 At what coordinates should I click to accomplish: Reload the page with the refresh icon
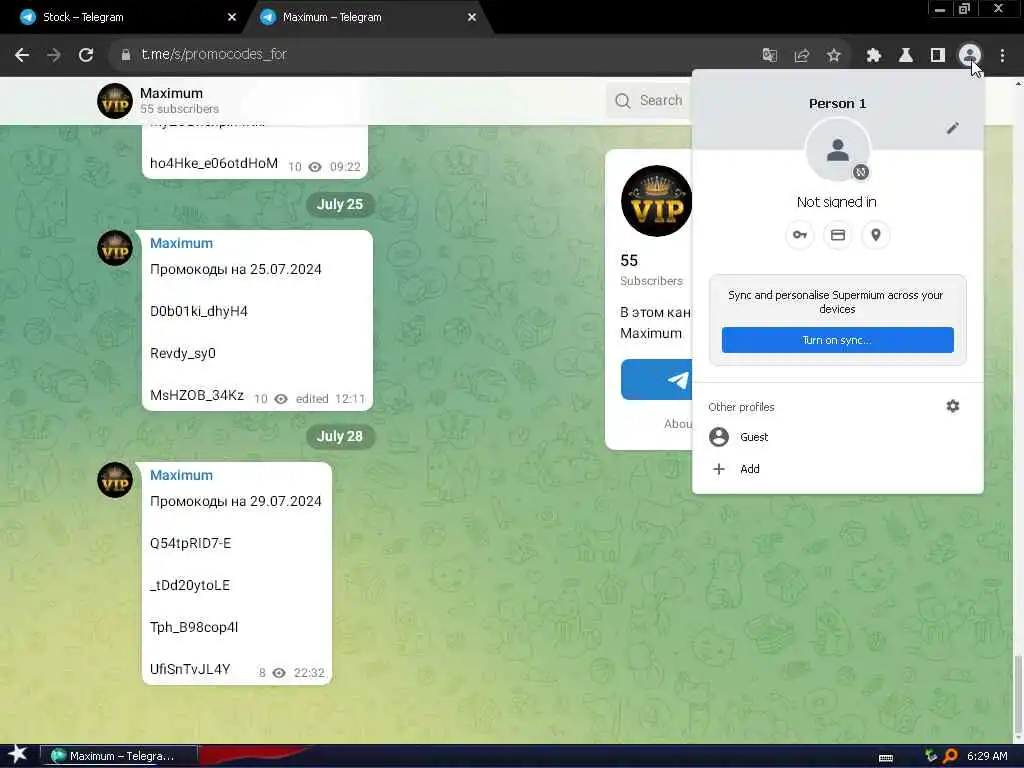click(86, 55)
